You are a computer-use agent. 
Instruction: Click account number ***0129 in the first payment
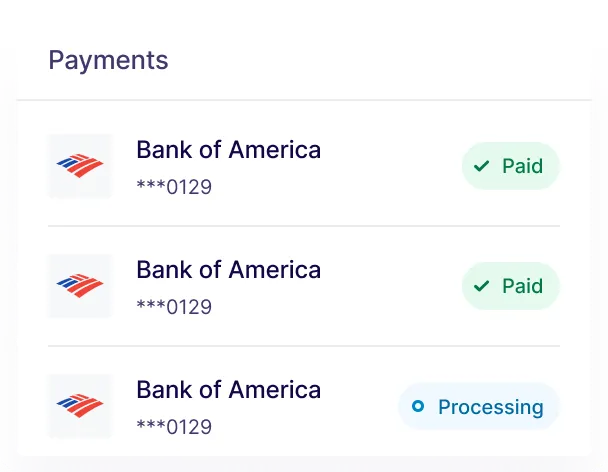coord(174,187)
